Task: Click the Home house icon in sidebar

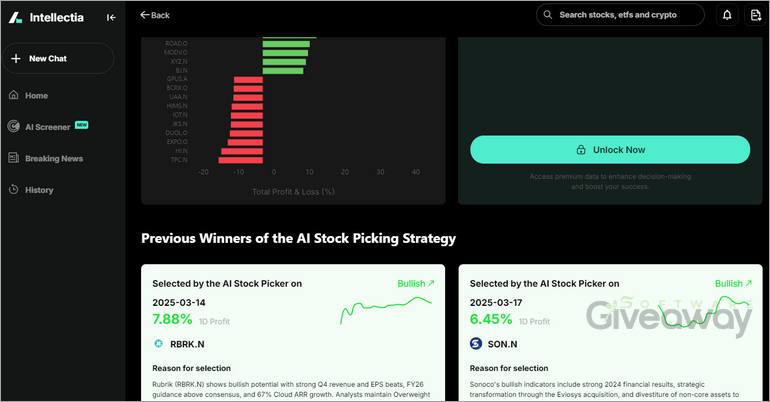Action: click(14, 95)
